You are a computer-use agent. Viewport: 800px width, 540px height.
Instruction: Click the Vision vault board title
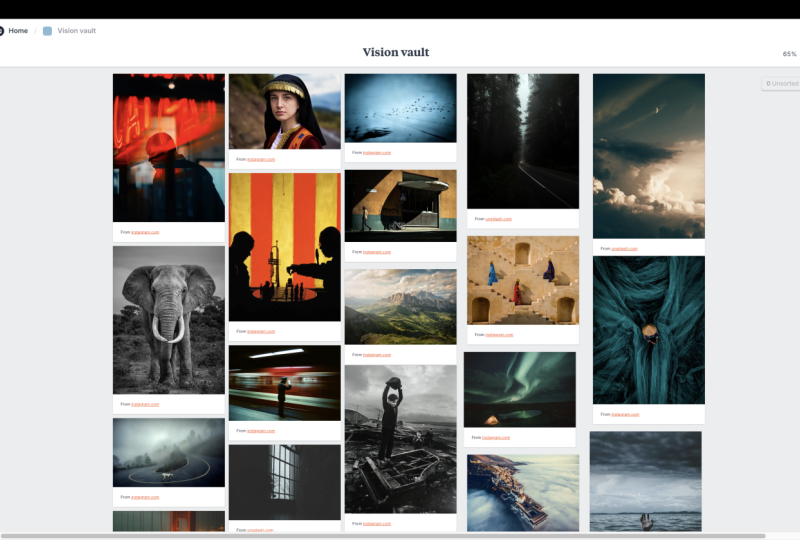[396, 52]
